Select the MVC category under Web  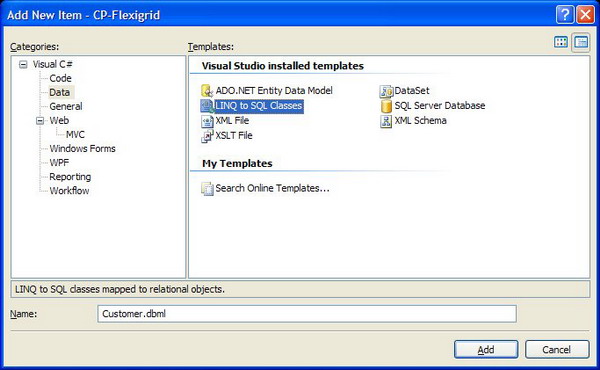[x=75, y=135]
